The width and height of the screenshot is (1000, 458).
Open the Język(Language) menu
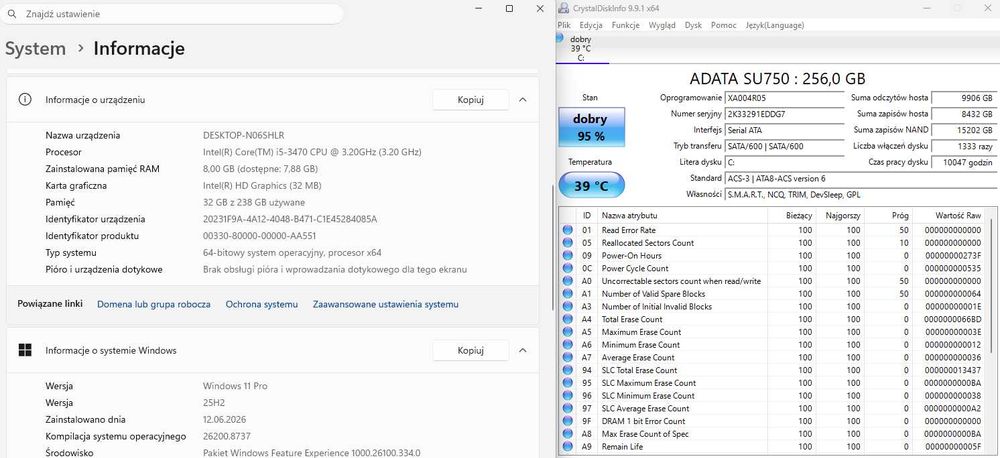click(x=775, y=26)
